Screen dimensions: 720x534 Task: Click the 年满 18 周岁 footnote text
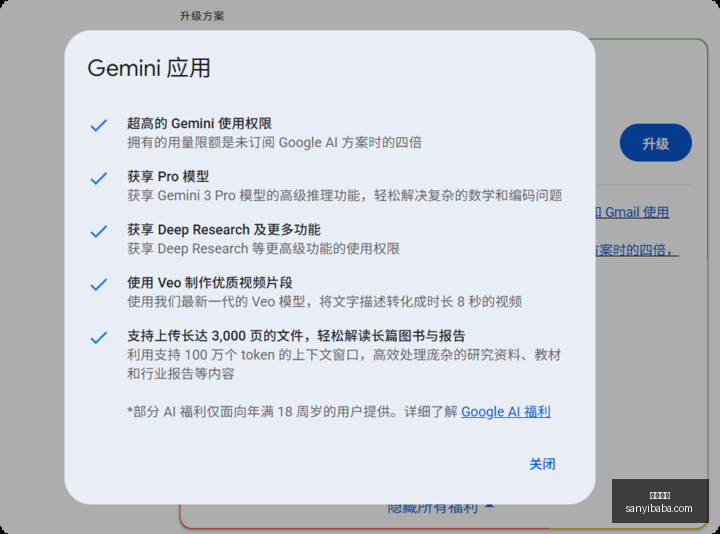point(292,411)
